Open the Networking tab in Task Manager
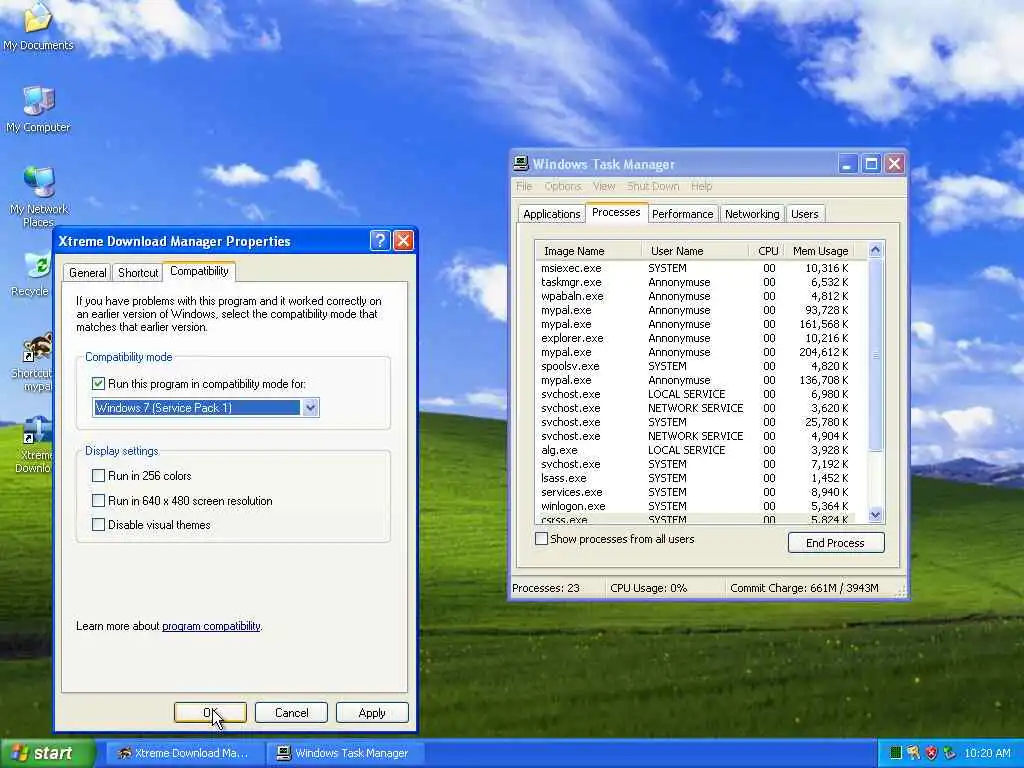 pyautogui.click(x=752, y=214)
